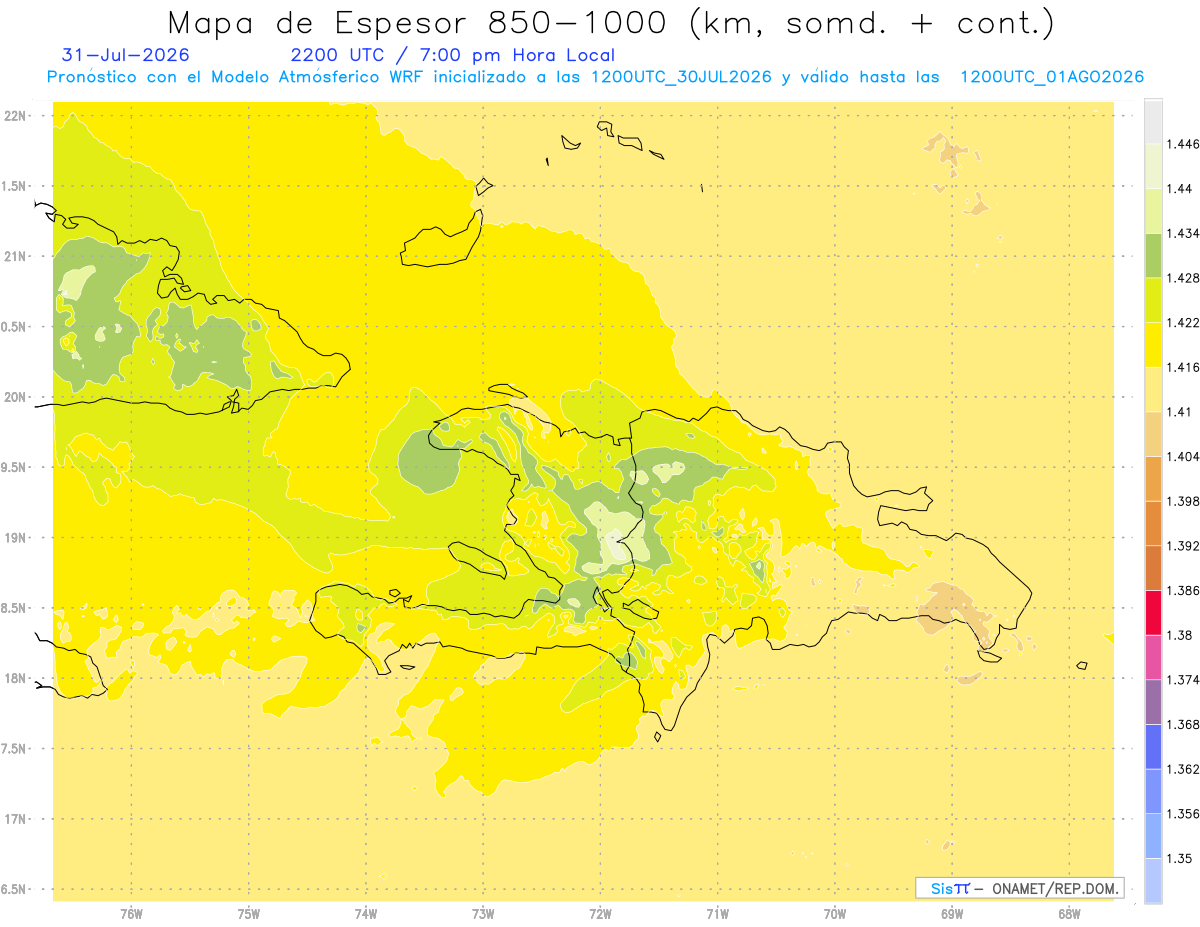1200x927 pixels.
Task: Click the '1.398' legend value
Action: point(1182,501)
